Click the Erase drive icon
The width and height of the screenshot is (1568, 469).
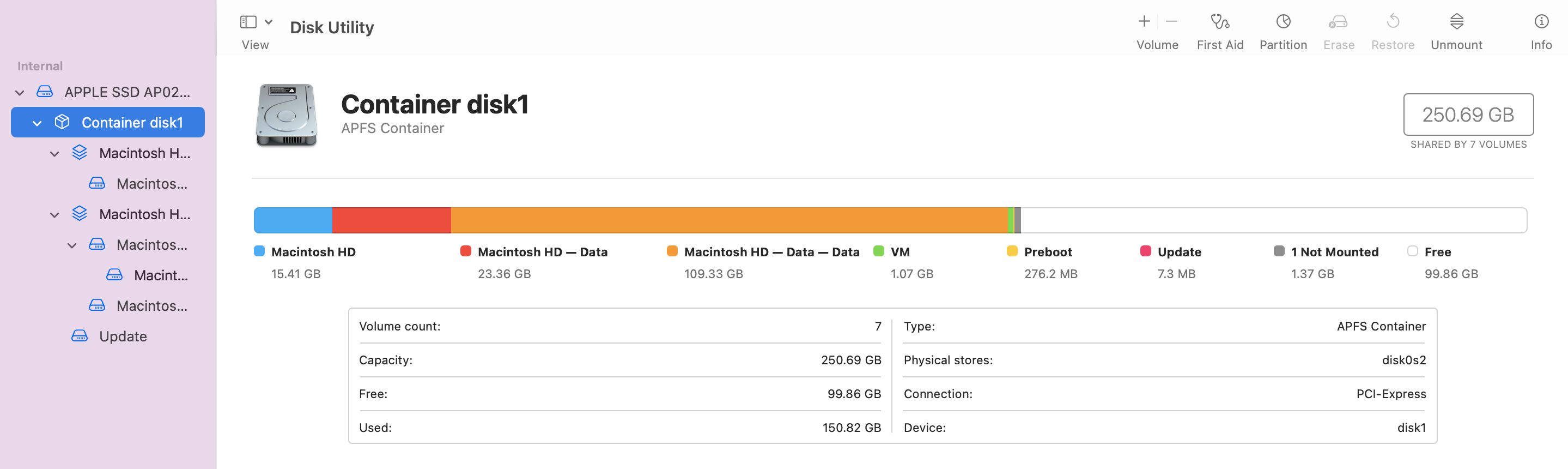(1338, 22)
